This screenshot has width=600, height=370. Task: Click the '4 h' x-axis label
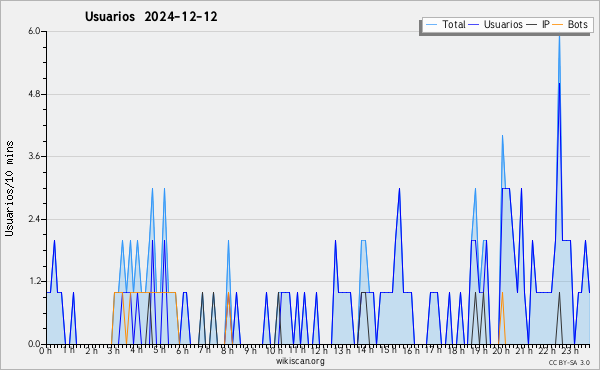pos(137,350)
